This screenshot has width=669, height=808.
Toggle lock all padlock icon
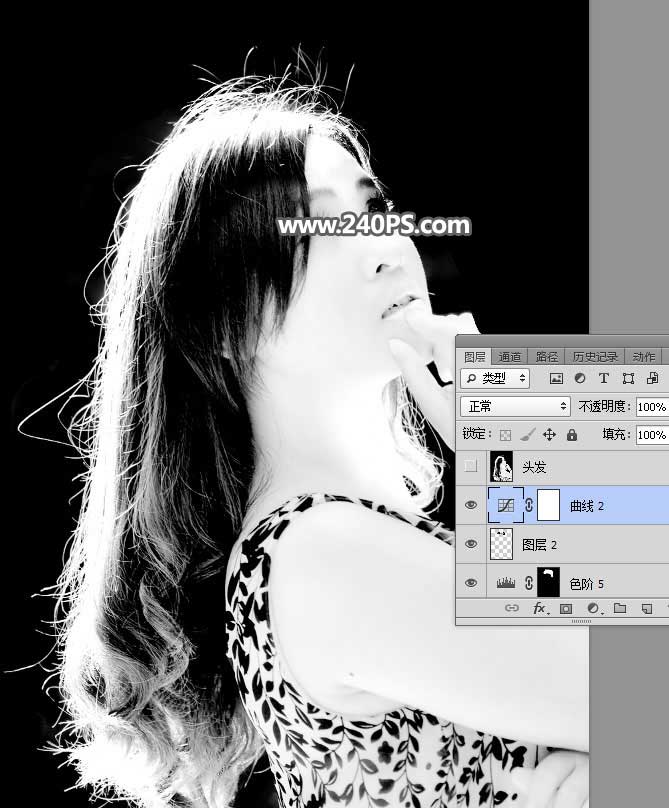[x=572, y=435]
